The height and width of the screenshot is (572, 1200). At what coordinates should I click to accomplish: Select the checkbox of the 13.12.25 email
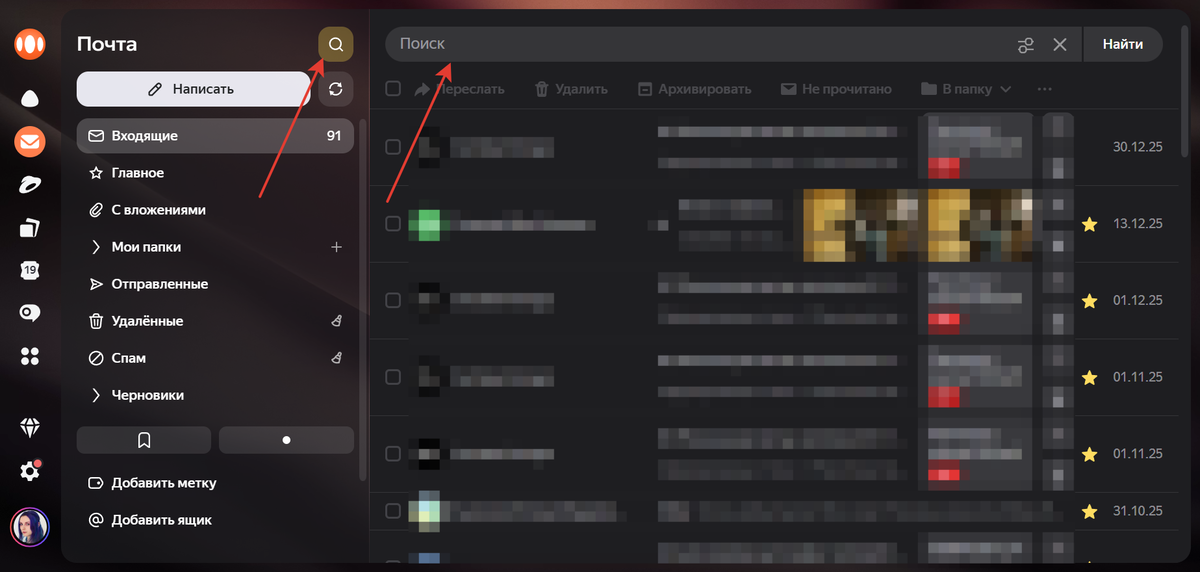pyautogui.click(x=393, y=224)
